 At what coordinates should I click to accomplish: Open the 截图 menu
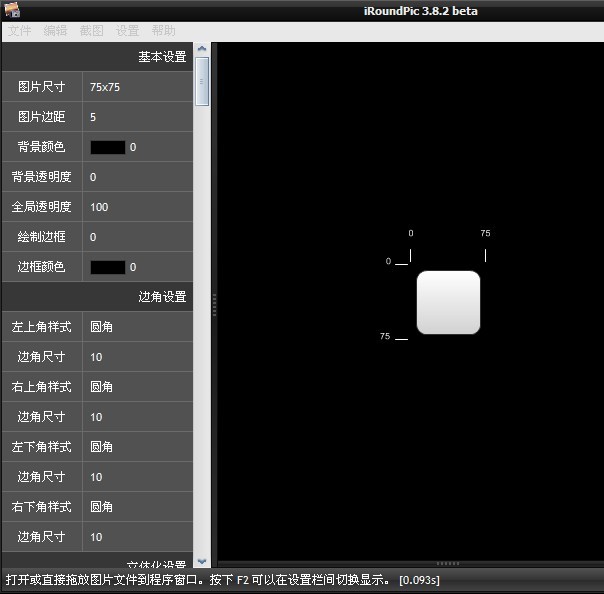(x=92, y=31)
